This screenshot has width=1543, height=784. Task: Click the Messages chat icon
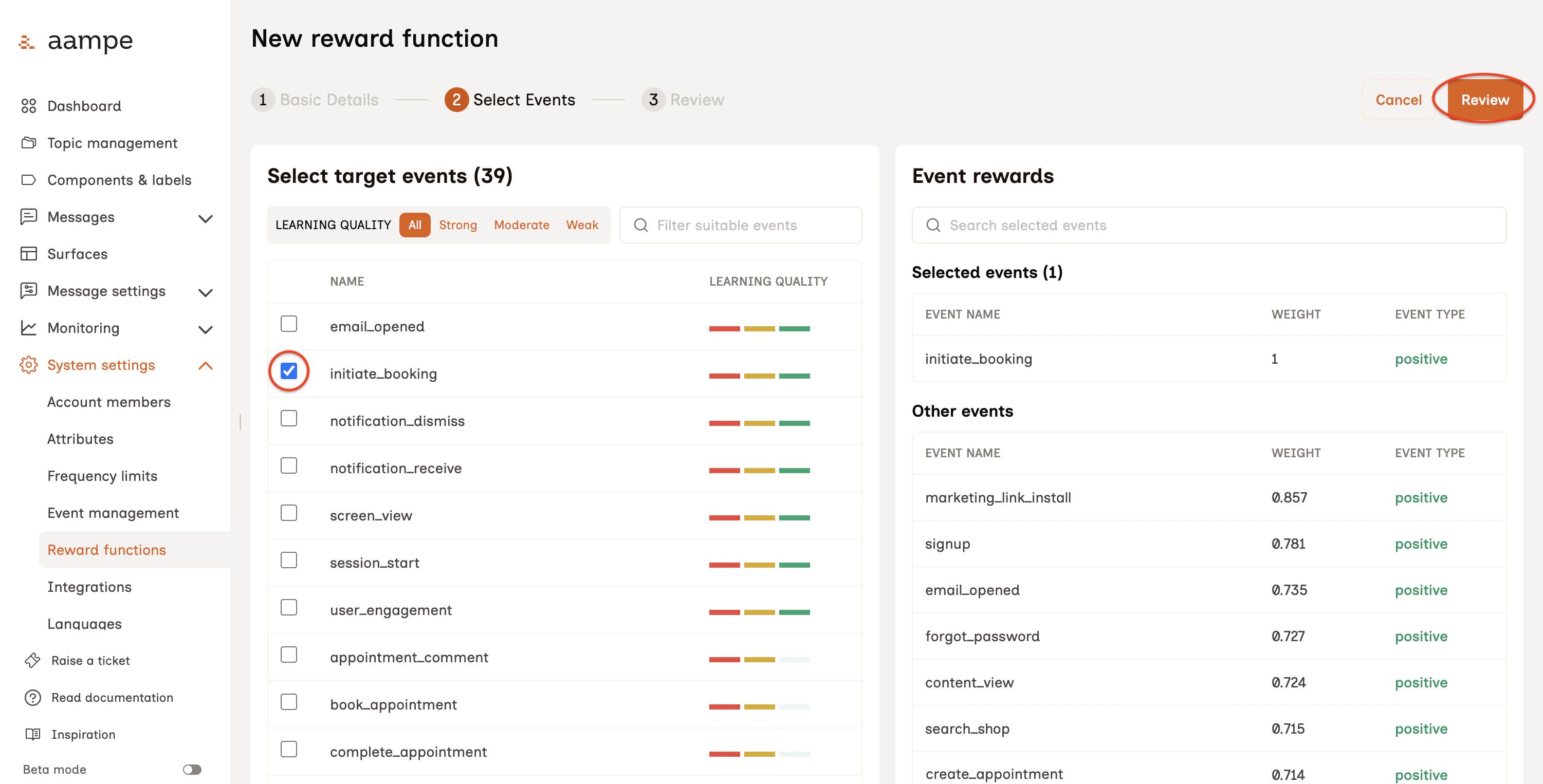pyautogui.click(x=29, y=217)
